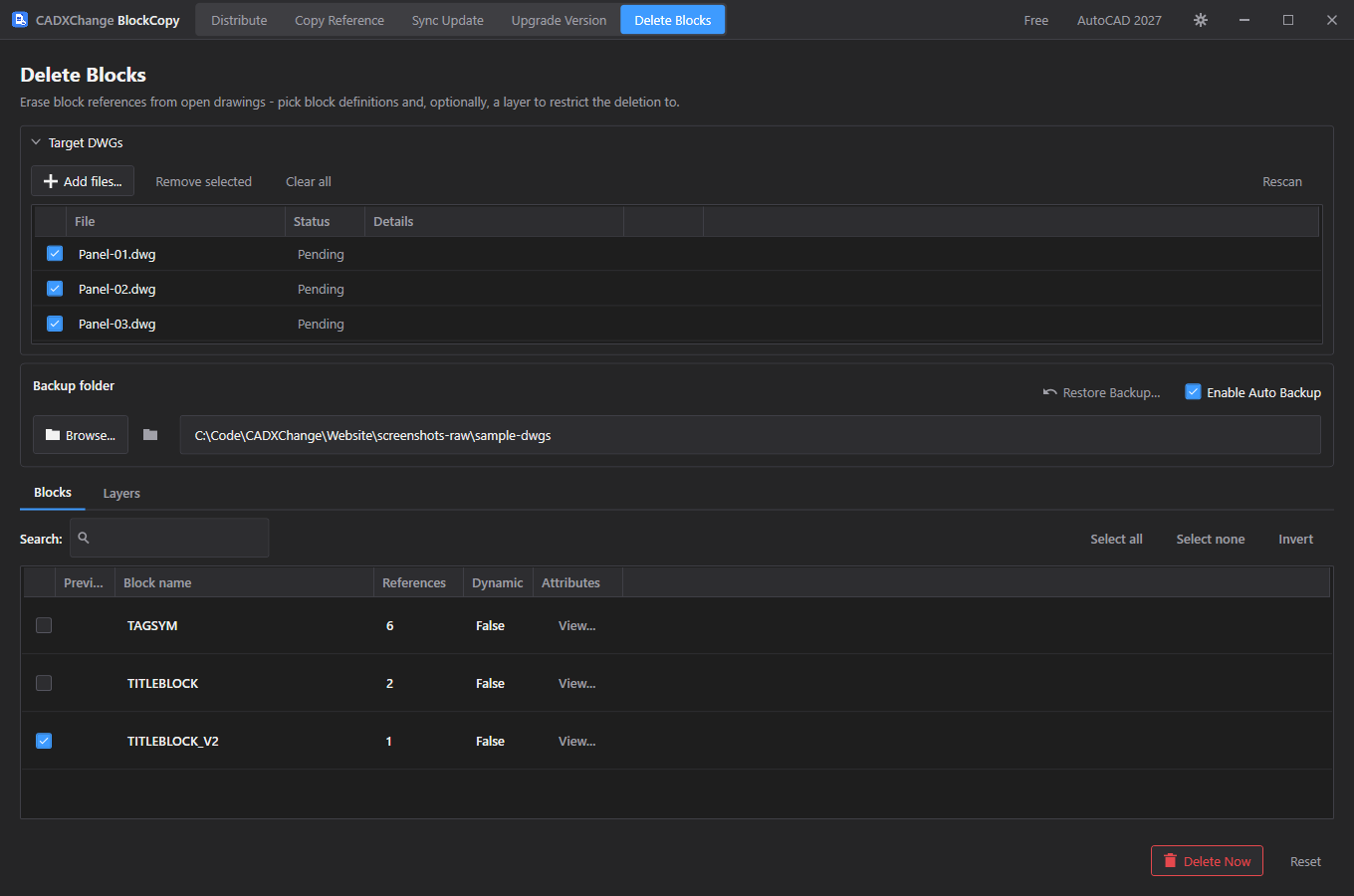Select the Panel-02.dwg file name
This screenshot has height=896, width=1354.
117,289
